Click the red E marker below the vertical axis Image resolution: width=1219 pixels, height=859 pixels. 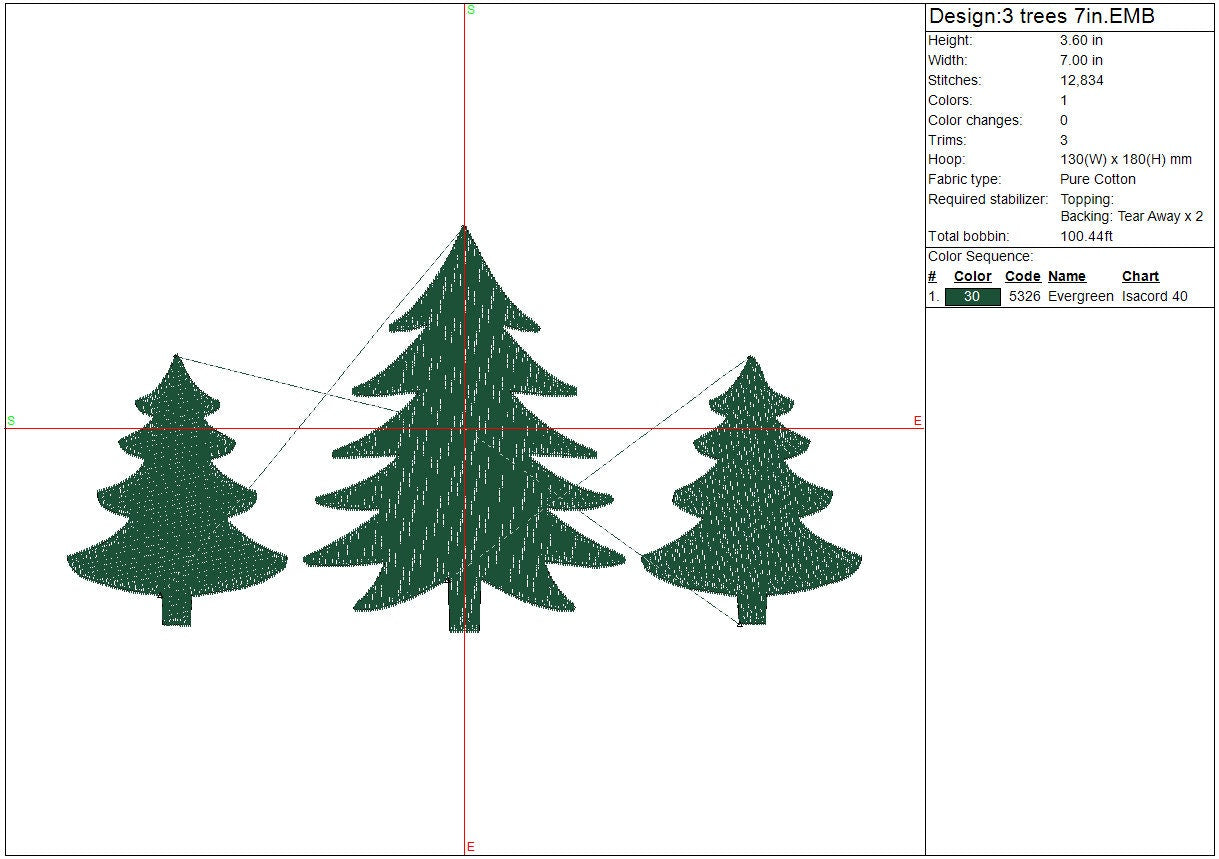[471, 847]
